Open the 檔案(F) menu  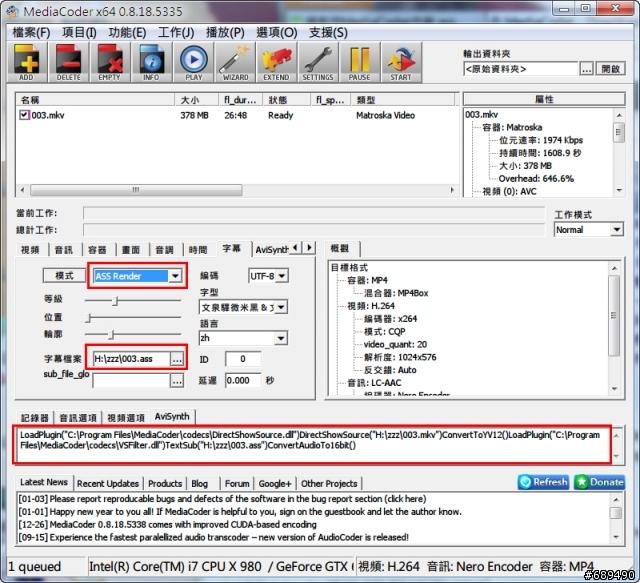point(31,32)
